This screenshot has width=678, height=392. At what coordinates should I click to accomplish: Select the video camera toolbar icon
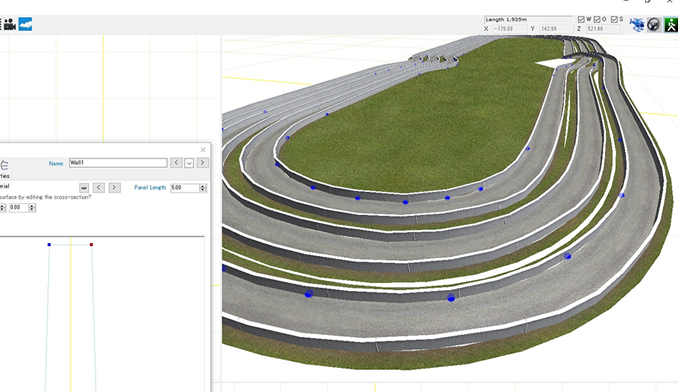[x=10, y=24]
